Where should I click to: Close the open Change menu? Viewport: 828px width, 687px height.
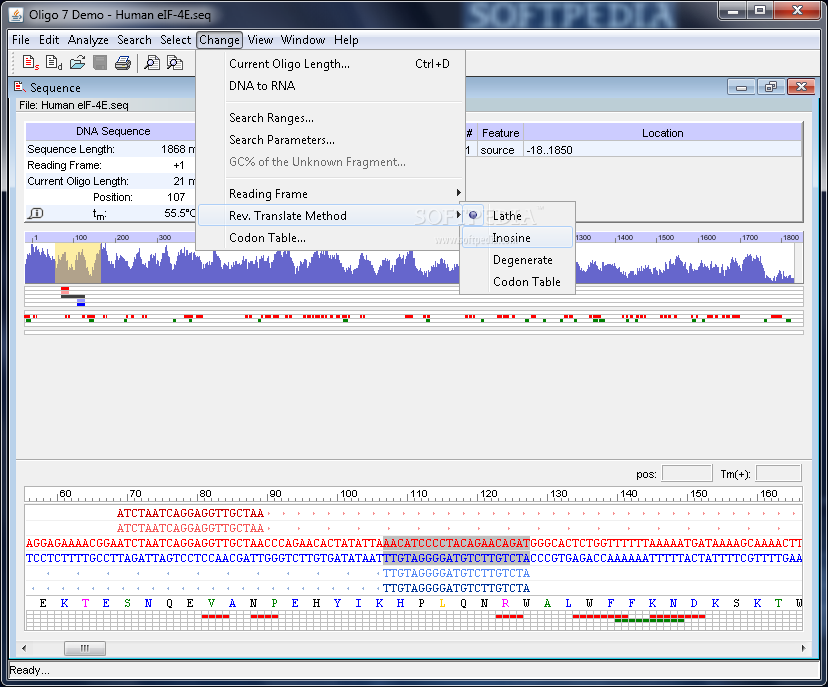(220, 40)
